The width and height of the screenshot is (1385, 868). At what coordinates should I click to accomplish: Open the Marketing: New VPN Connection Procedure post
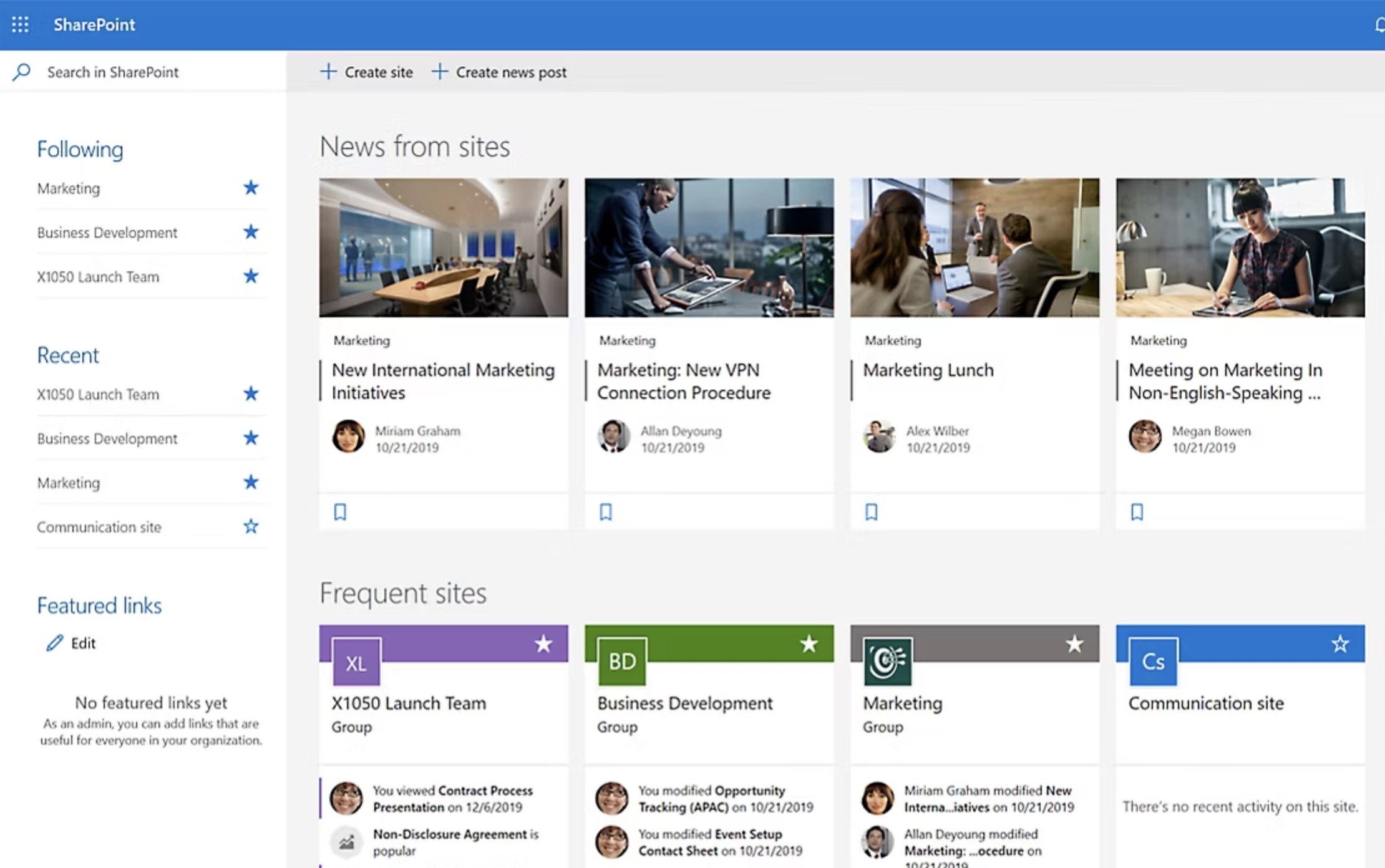click(684, 381)
